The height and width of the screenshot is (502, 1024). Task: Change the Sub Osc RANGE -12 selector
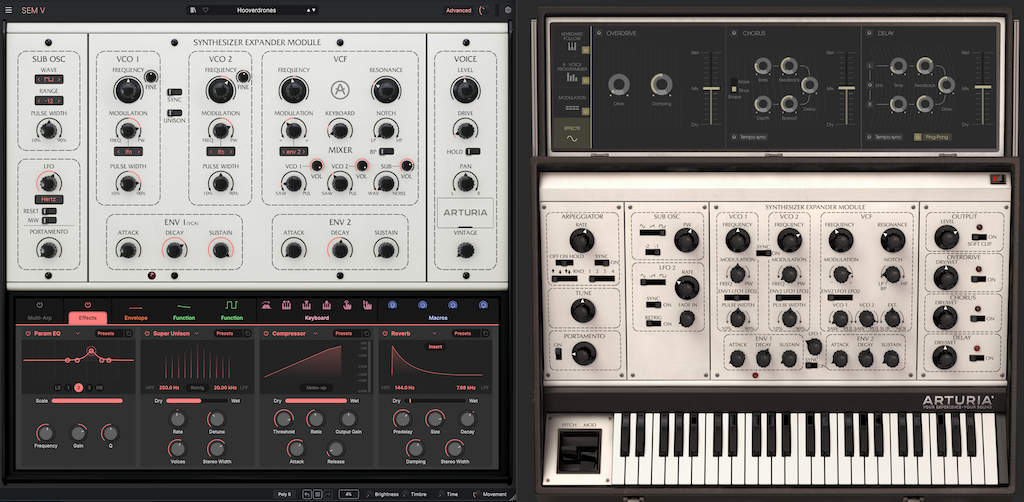tap(49, 101)
